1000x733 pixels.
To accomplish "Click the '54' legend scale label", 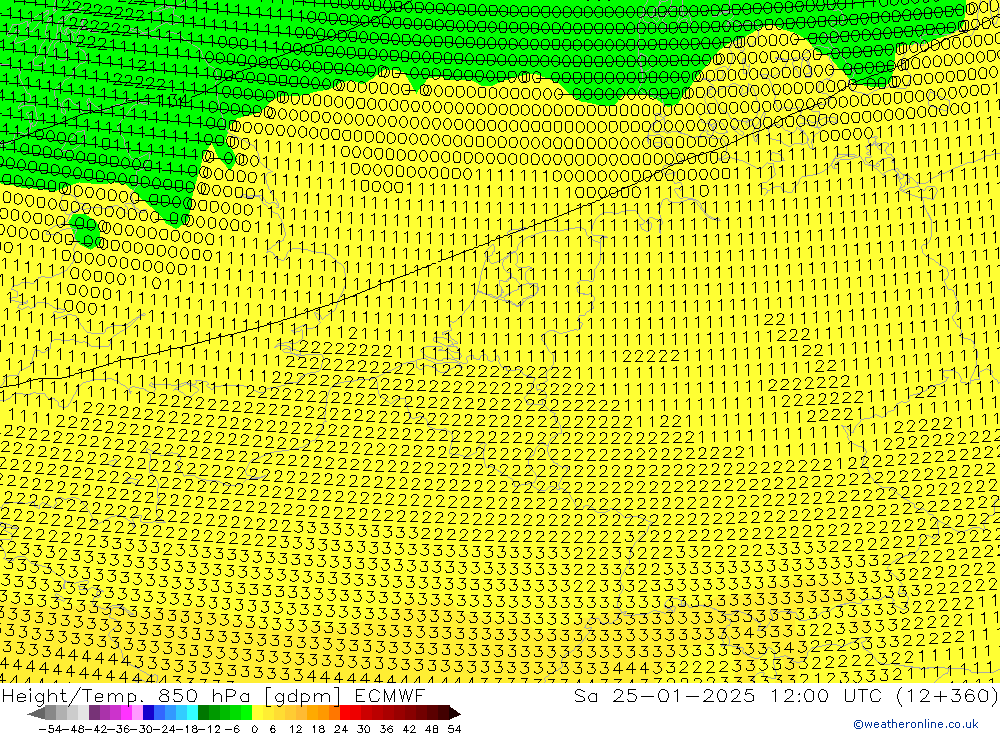I will [x=454, y=729].
